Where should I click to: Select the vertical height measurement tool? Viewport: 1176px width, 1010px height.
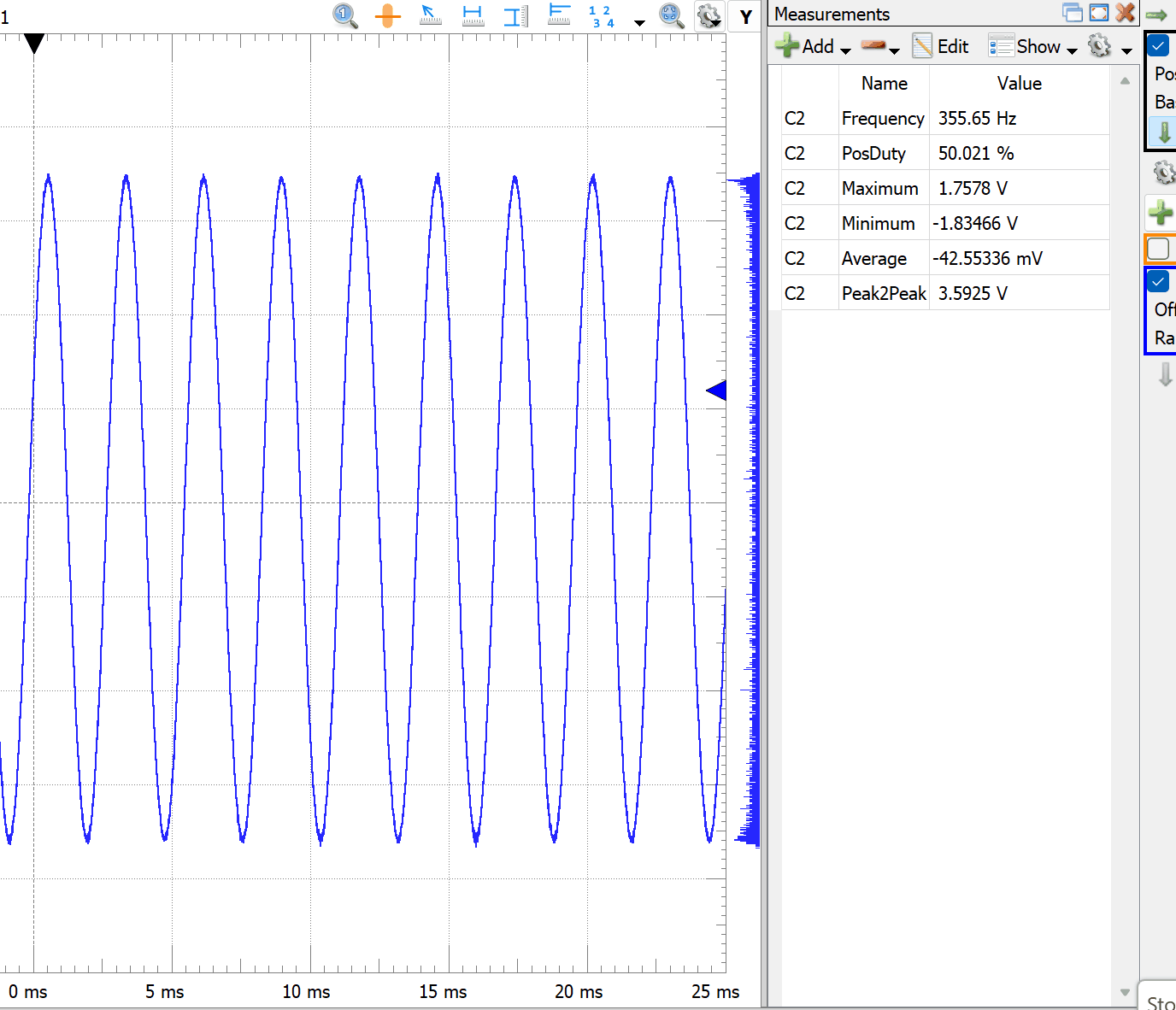(x=515, y=15)
